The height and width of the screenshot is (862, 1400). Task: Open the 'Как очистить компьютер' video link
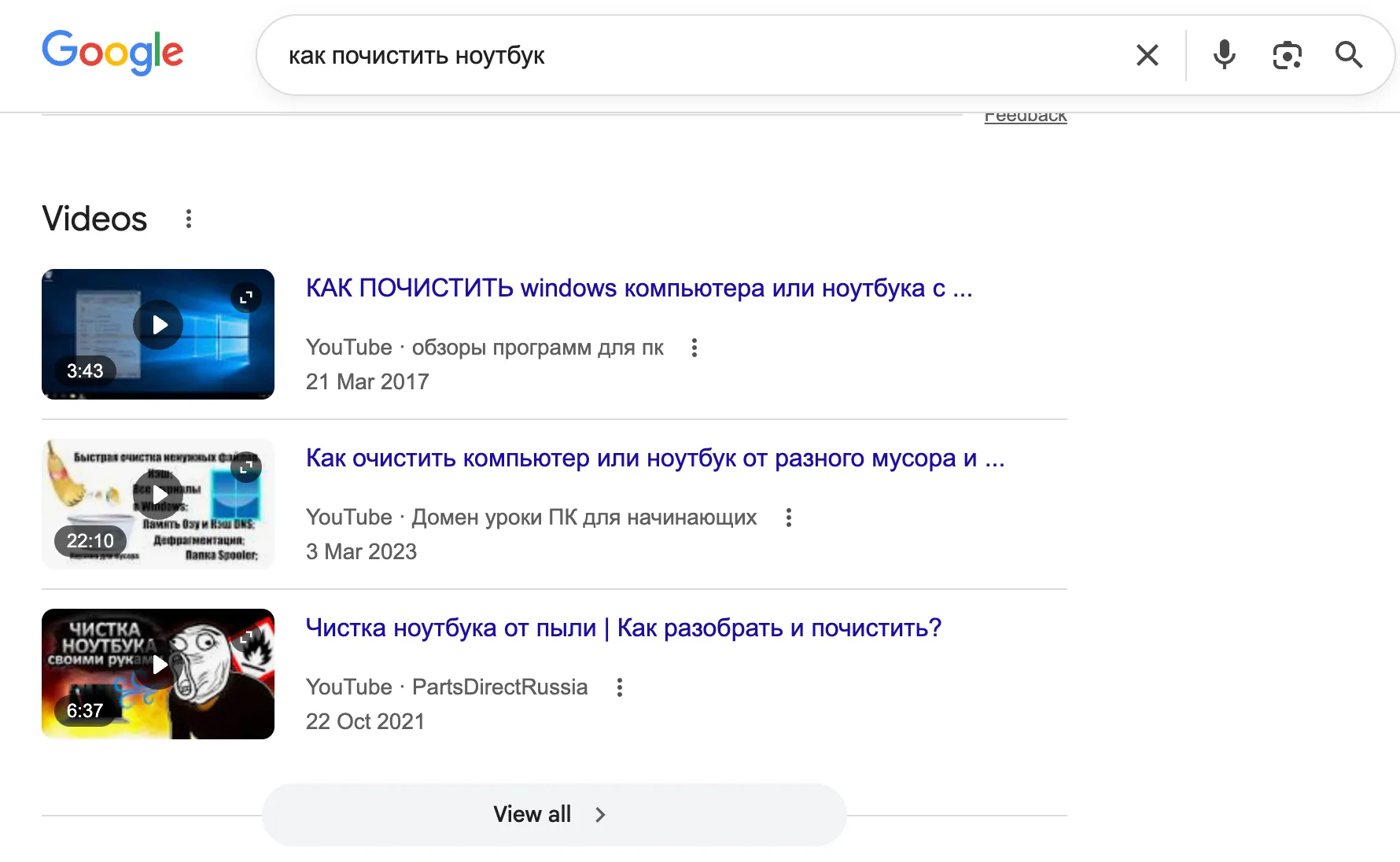click(x=655, y=458)
